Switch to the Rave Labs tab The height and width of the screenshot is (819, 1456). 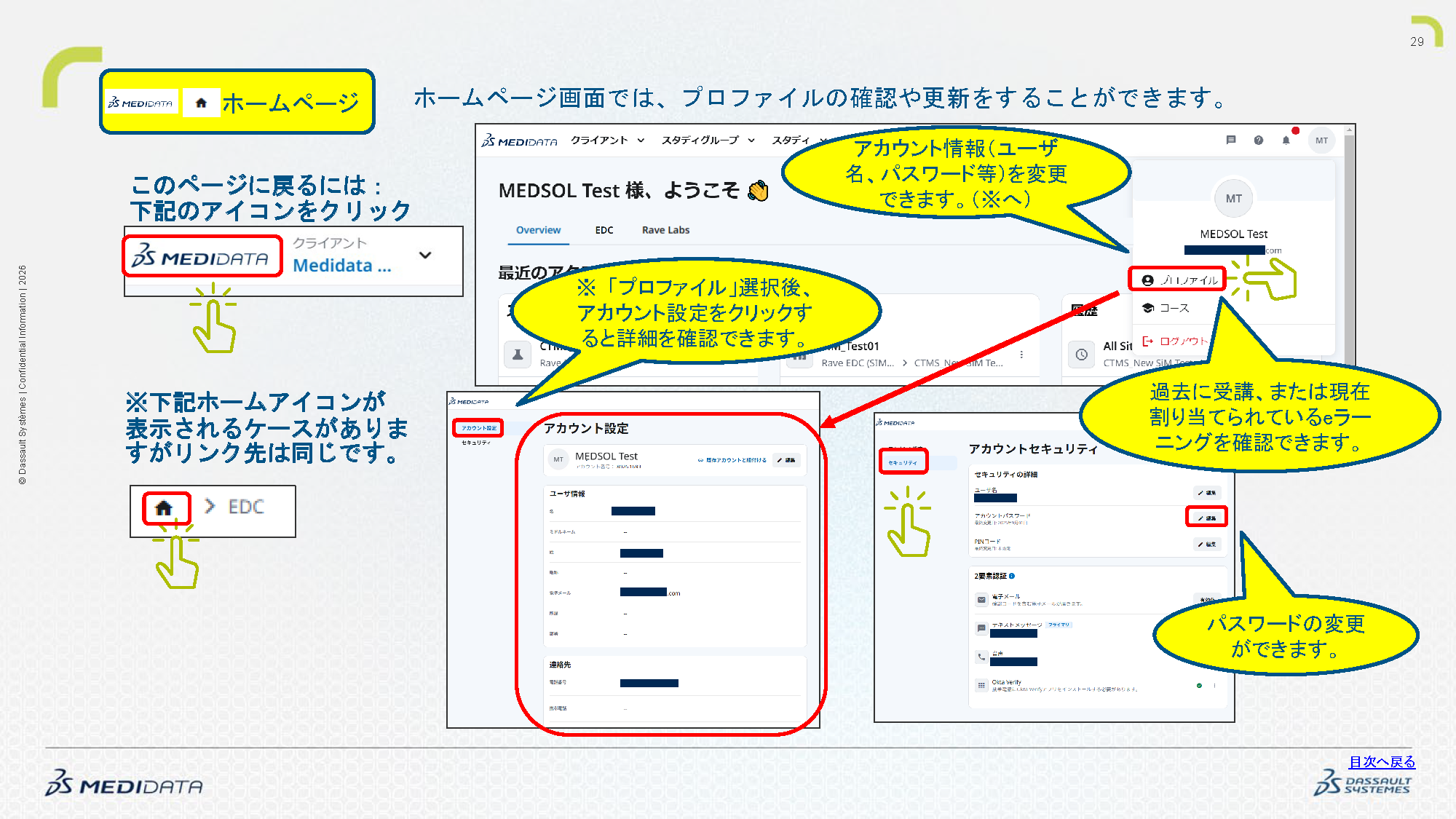pyautogui.click(x=665, y=230)
